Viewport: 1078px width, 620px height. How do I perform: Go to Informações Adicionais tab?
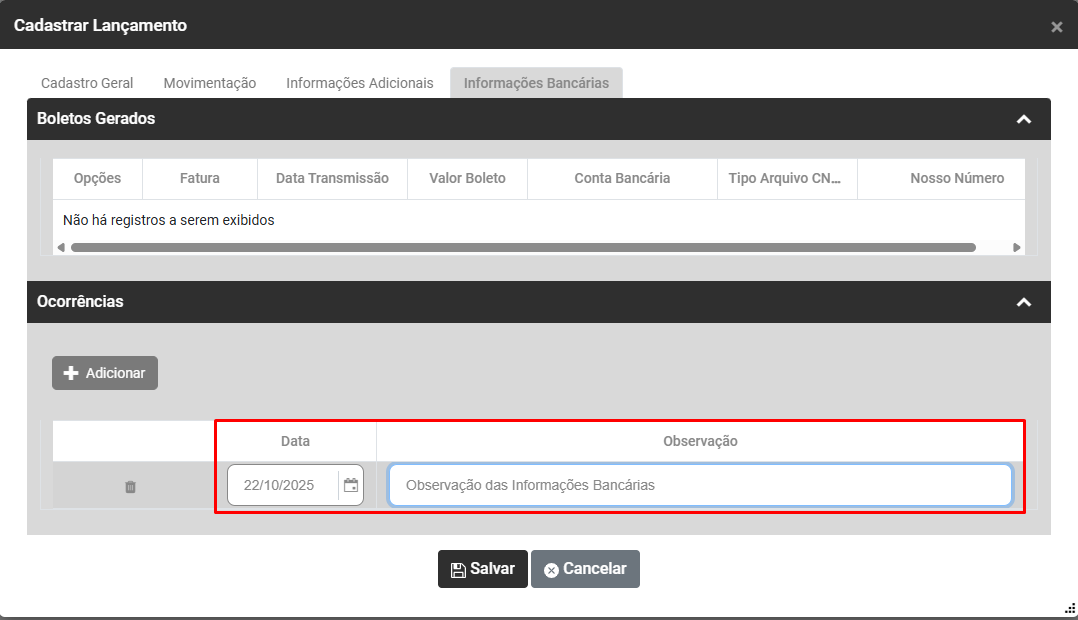[x=360, y=83]
